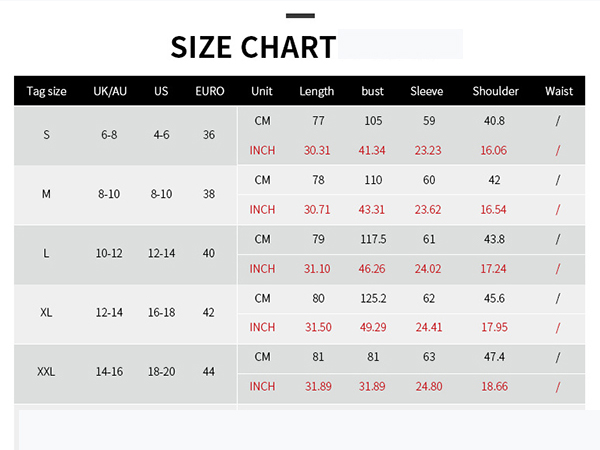
Task: Click the SIZE CHART title
Action: (x=253, y=47)
